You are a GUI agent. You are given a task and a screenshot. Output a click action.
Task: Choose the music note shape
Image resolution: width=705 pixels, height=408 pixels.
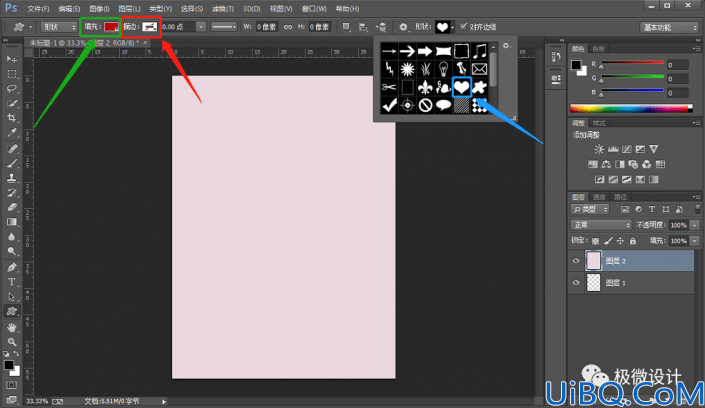coord(479,51)
